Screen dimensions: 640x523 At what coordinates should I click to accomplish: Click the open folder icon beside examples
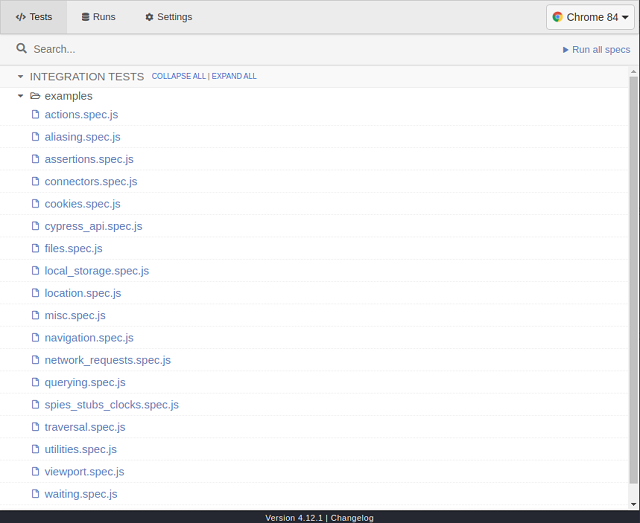(x=35, y=96)
